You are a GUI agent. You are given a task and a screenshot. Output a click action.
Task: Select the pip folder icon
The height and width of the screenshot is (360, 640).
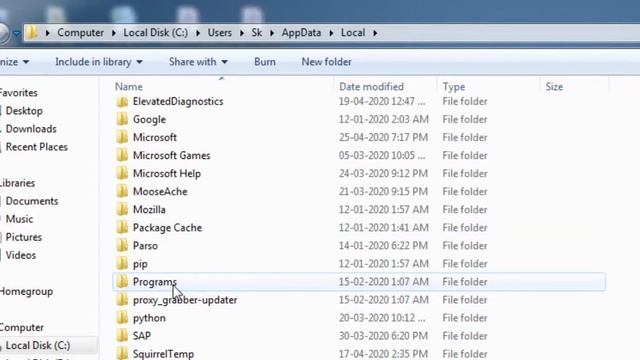[x=122, y=264]
